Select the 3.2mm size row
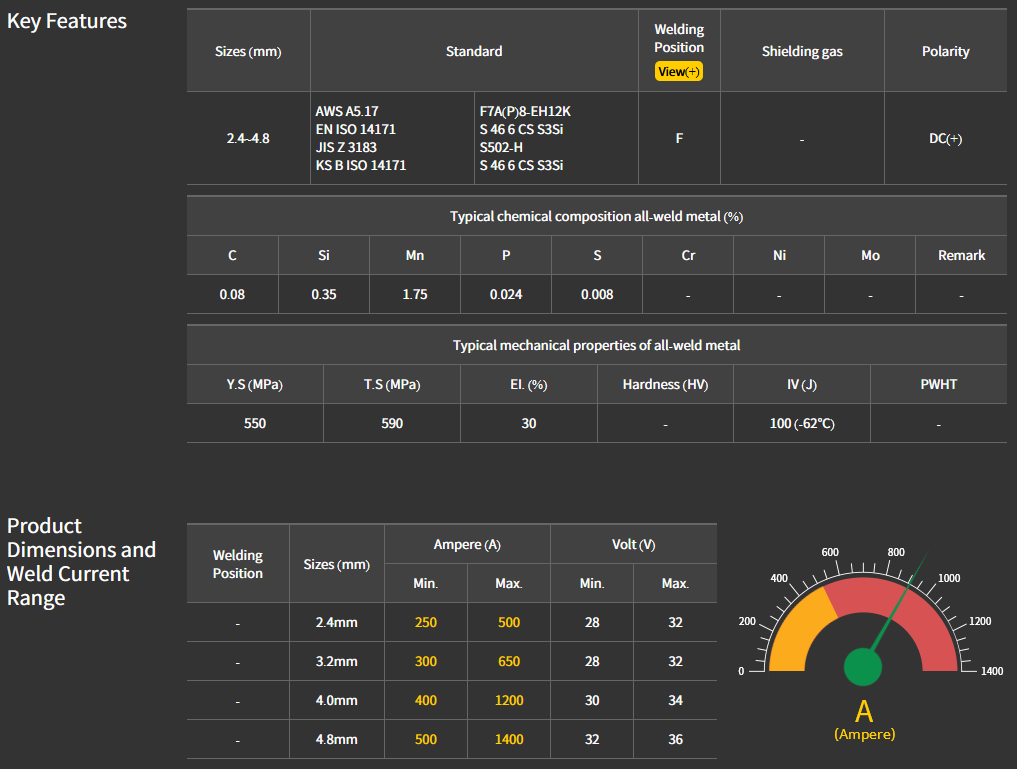Viewport: 1017px width, 769px height. pos(336,661)
